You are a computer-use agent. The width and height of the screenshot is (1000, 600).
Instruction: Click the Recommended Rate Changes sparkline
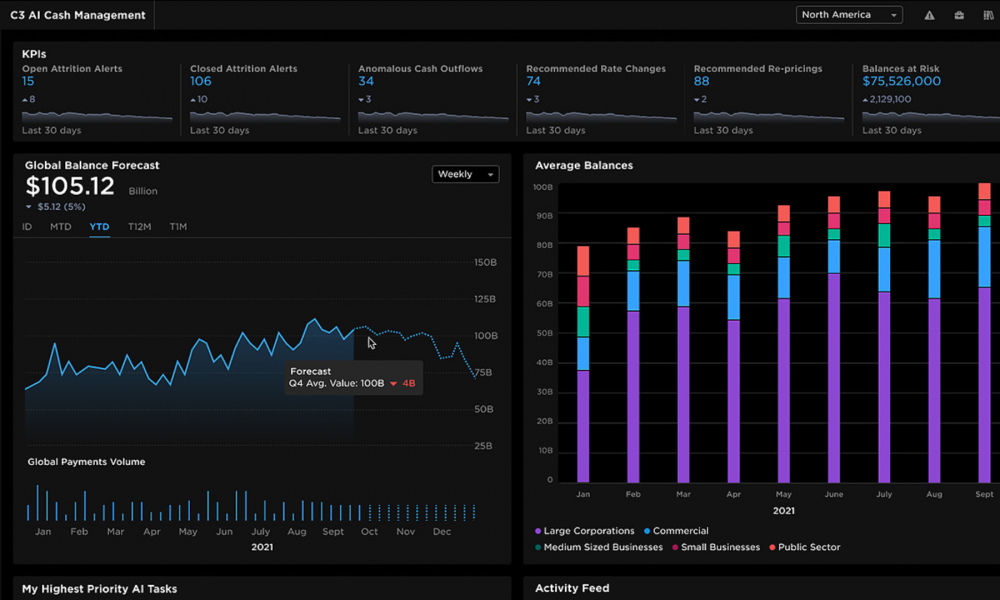(601, 116)
